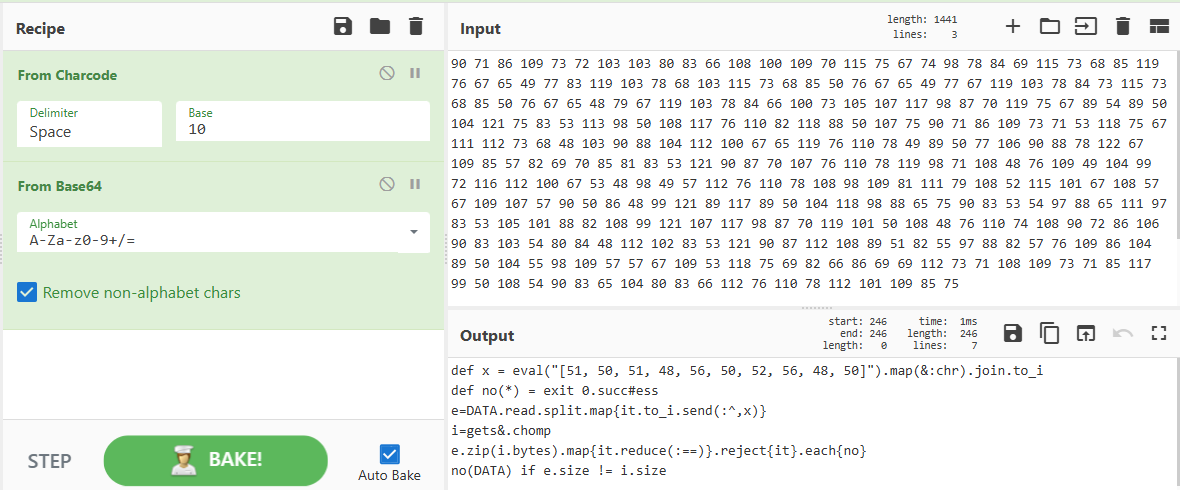The height and width of the screenshot is (490, 1180).
Task: Open folder as input
Action: click(x=1049, y=27)
